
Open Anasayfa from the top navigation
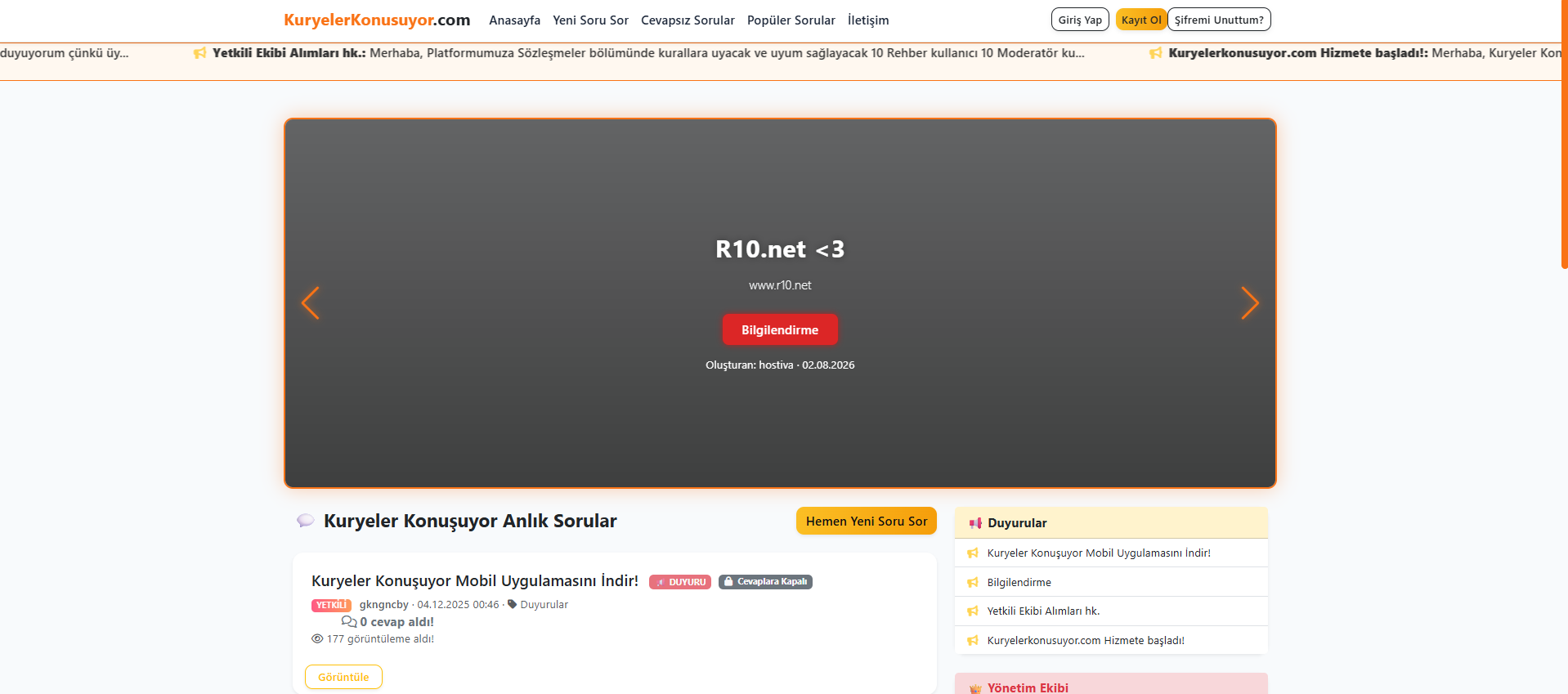tap(514, 20)
